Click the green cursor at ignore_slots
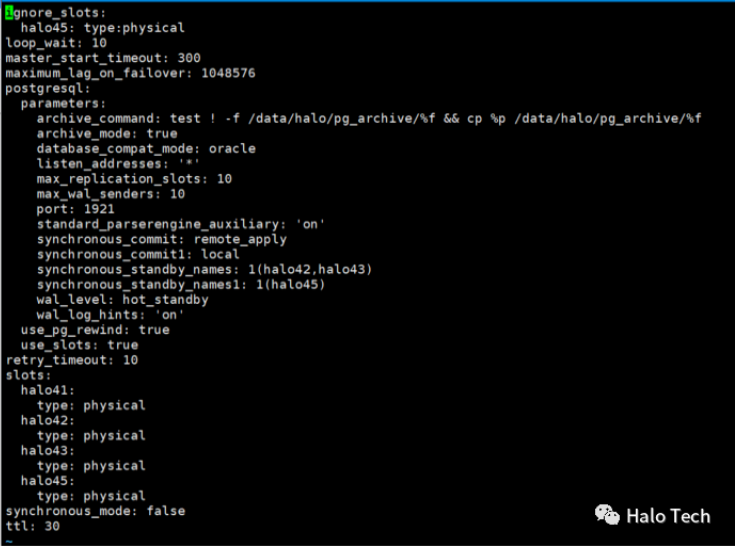This screenshot has height=547, width=735. tap(9, 13)
